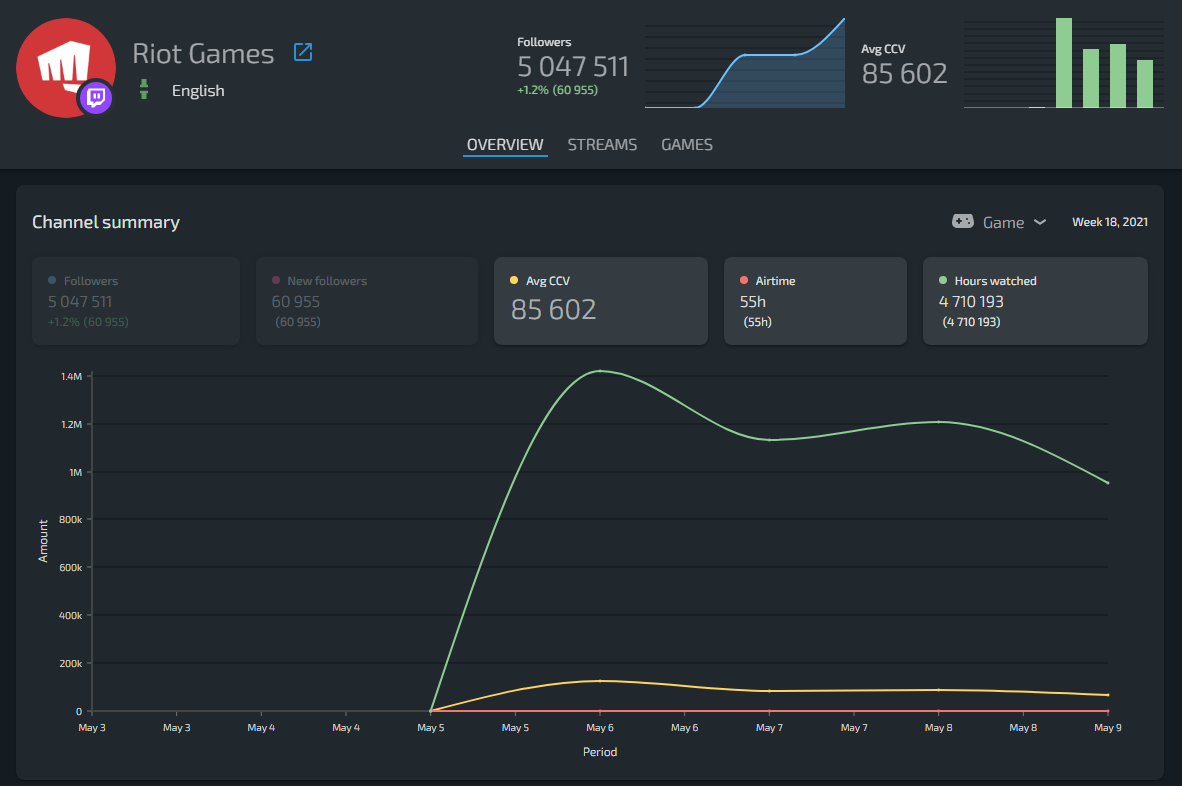Viewport: 1182px width, 786px height.
Task: Click the gamepad icon next to Game
Action: click(963, 222)
